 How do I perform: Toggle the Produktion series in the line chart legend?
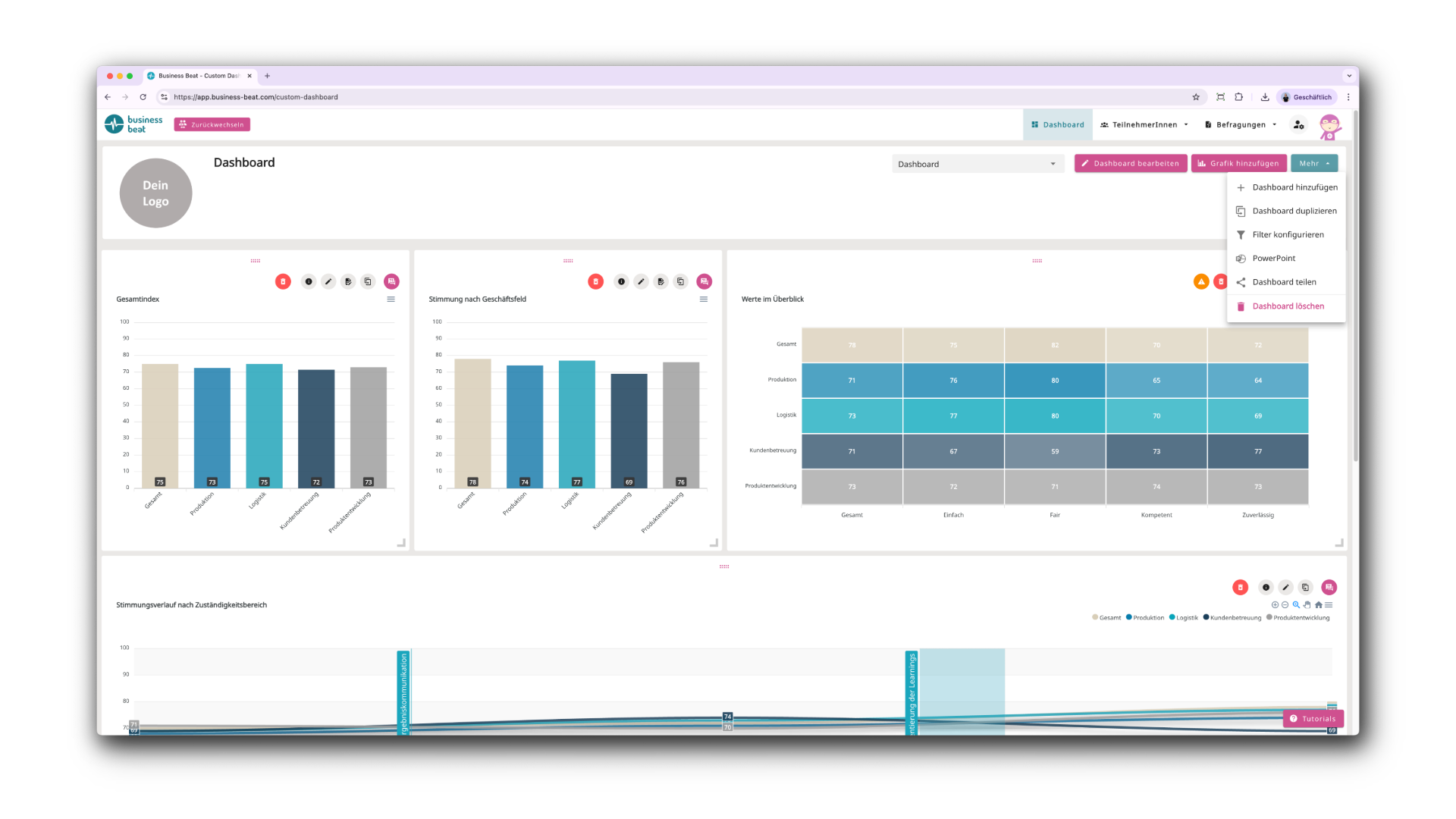pos(1147,618)
